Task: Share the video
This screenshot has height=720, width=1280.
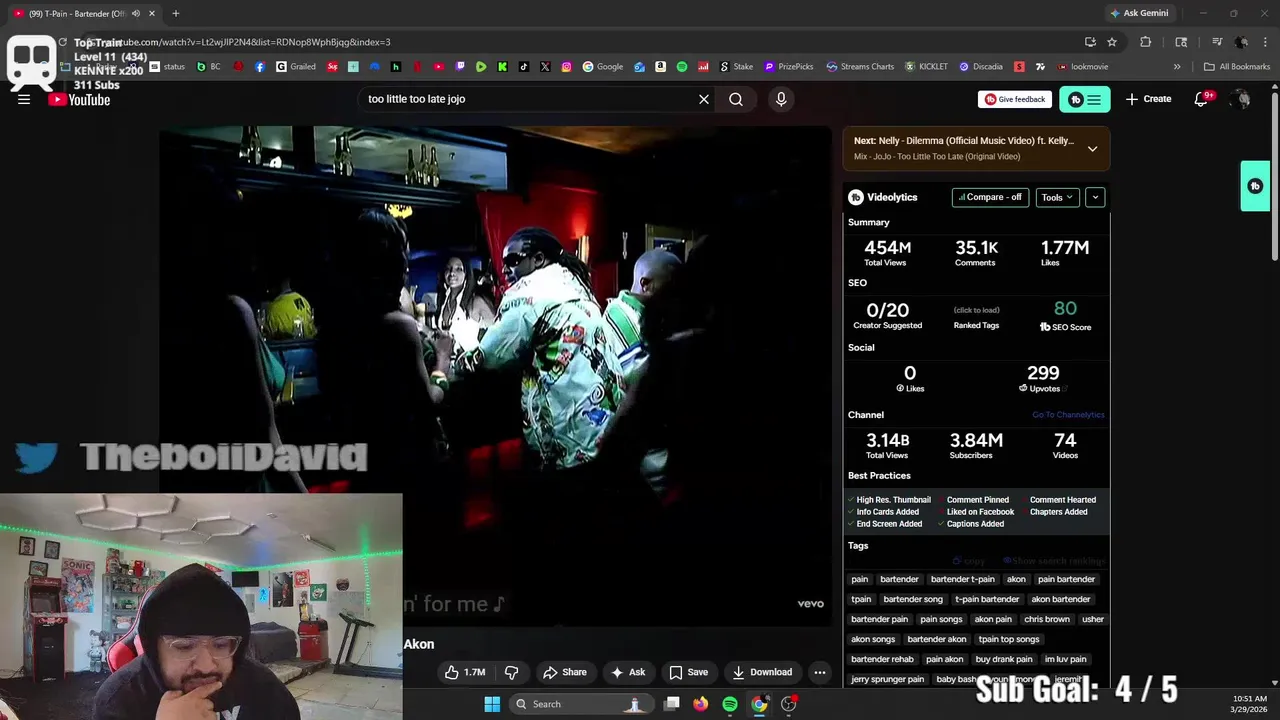Action: coord(565,672)
